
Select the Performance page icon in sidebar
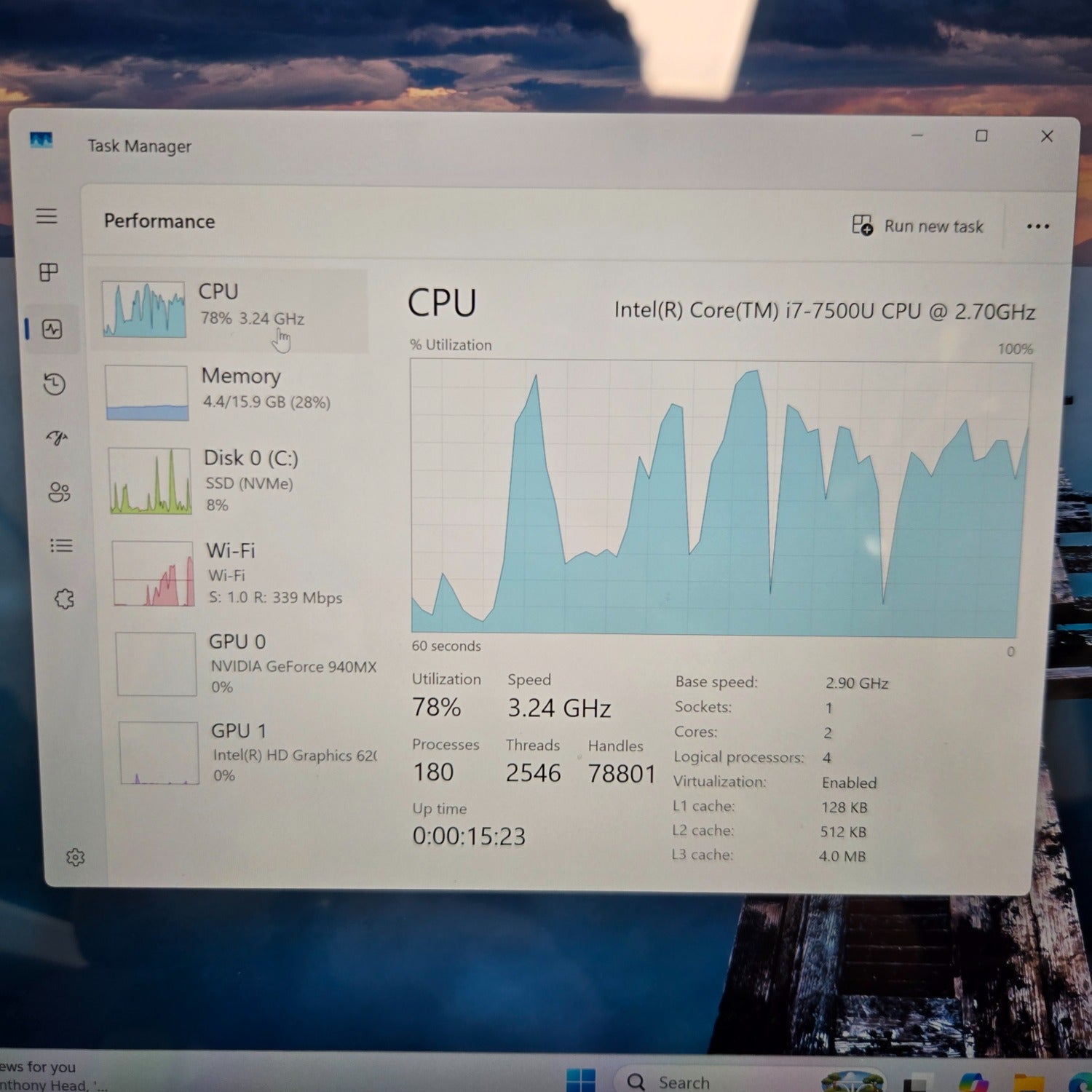tap(52, 329)
